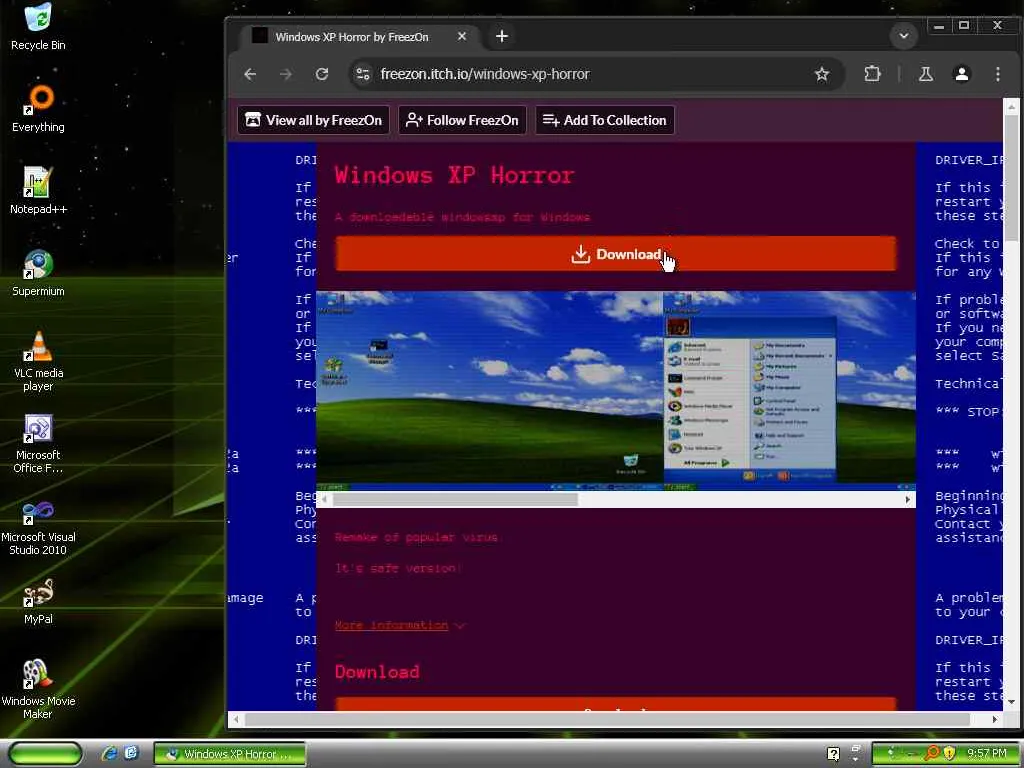1024x768 pixels.
Task: Expand the tab search dropdown
Action: 904,36
